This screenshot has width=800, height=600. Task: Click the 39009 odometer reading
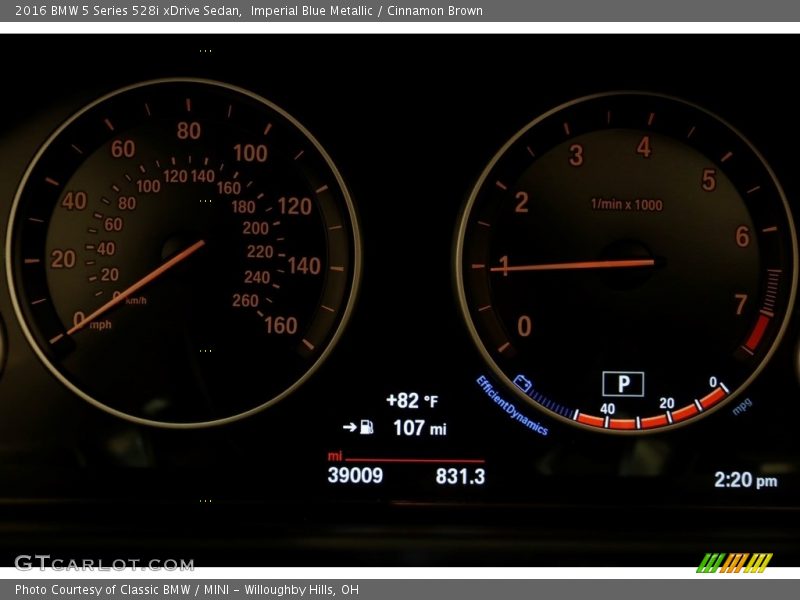[355, 476]
